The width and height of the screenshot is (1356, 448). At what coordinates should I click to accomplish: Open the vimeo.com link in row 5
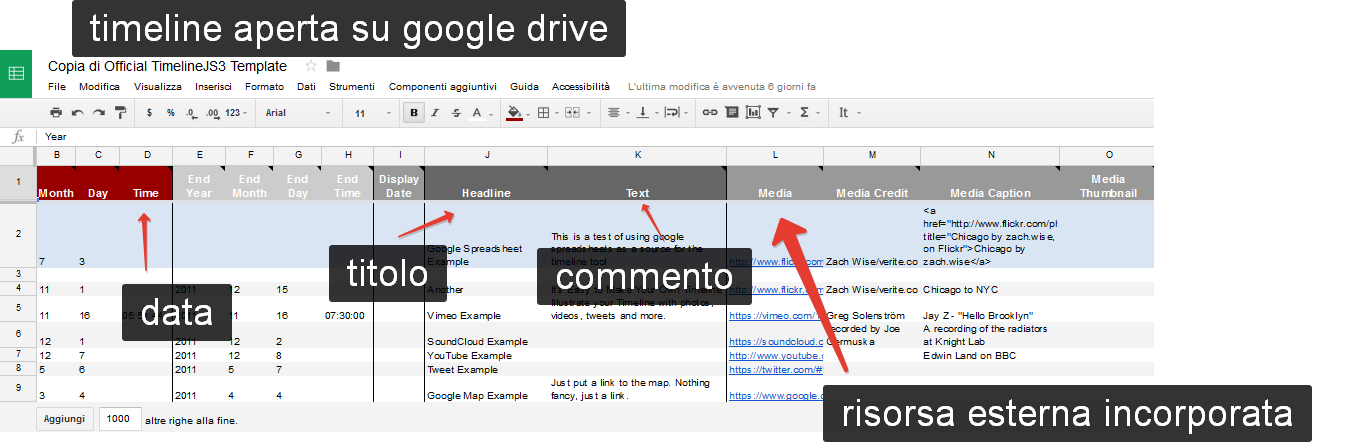(776, 315)
